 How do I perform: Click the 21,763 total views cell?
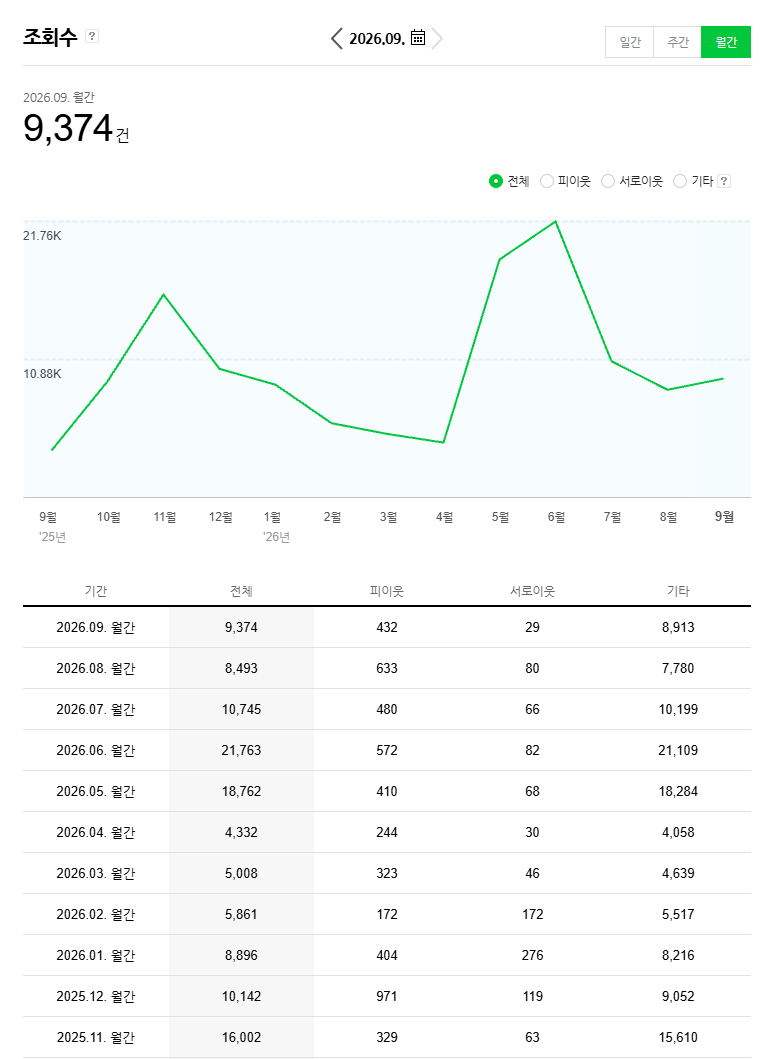pos(241,750)
